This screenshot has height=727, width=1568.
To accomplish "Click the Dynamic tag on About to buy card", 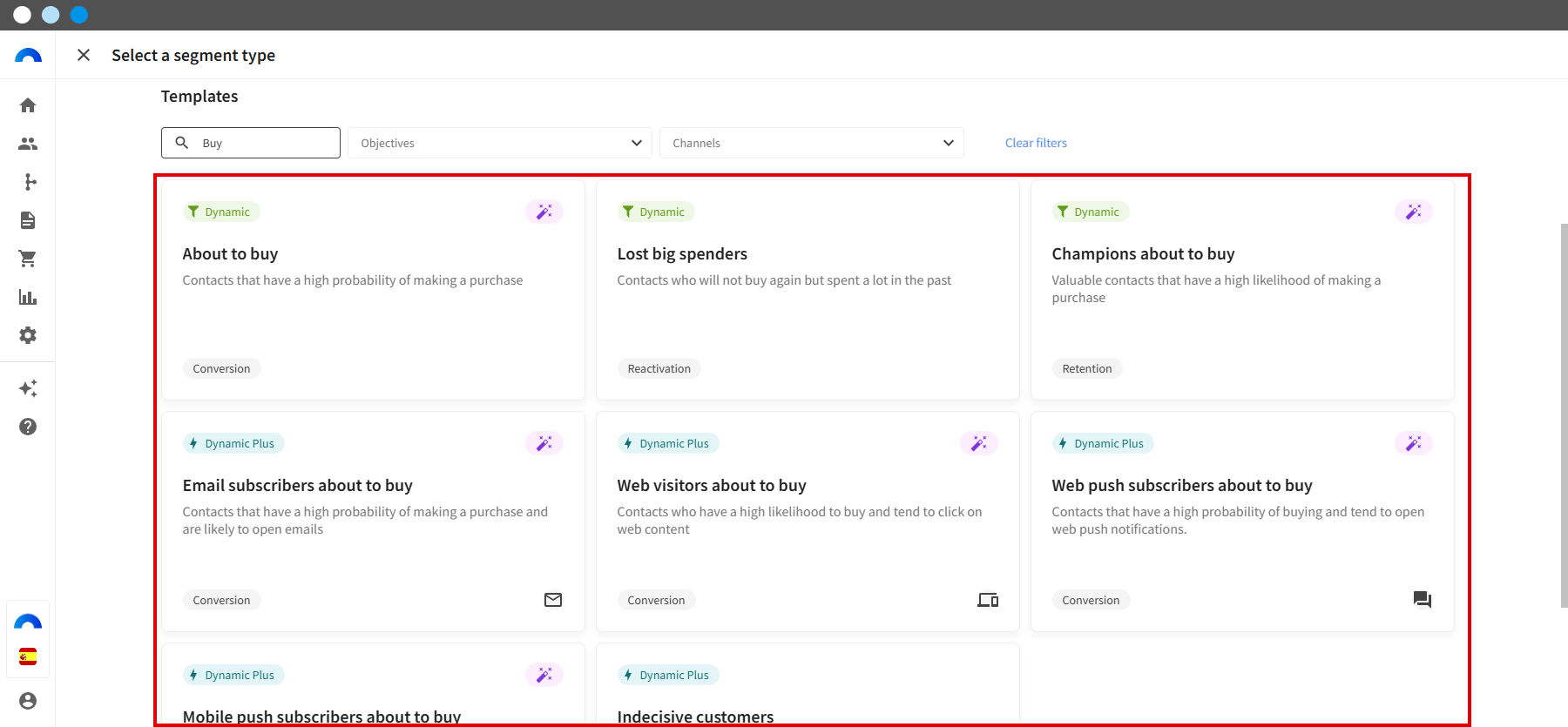I will point(221,212).
